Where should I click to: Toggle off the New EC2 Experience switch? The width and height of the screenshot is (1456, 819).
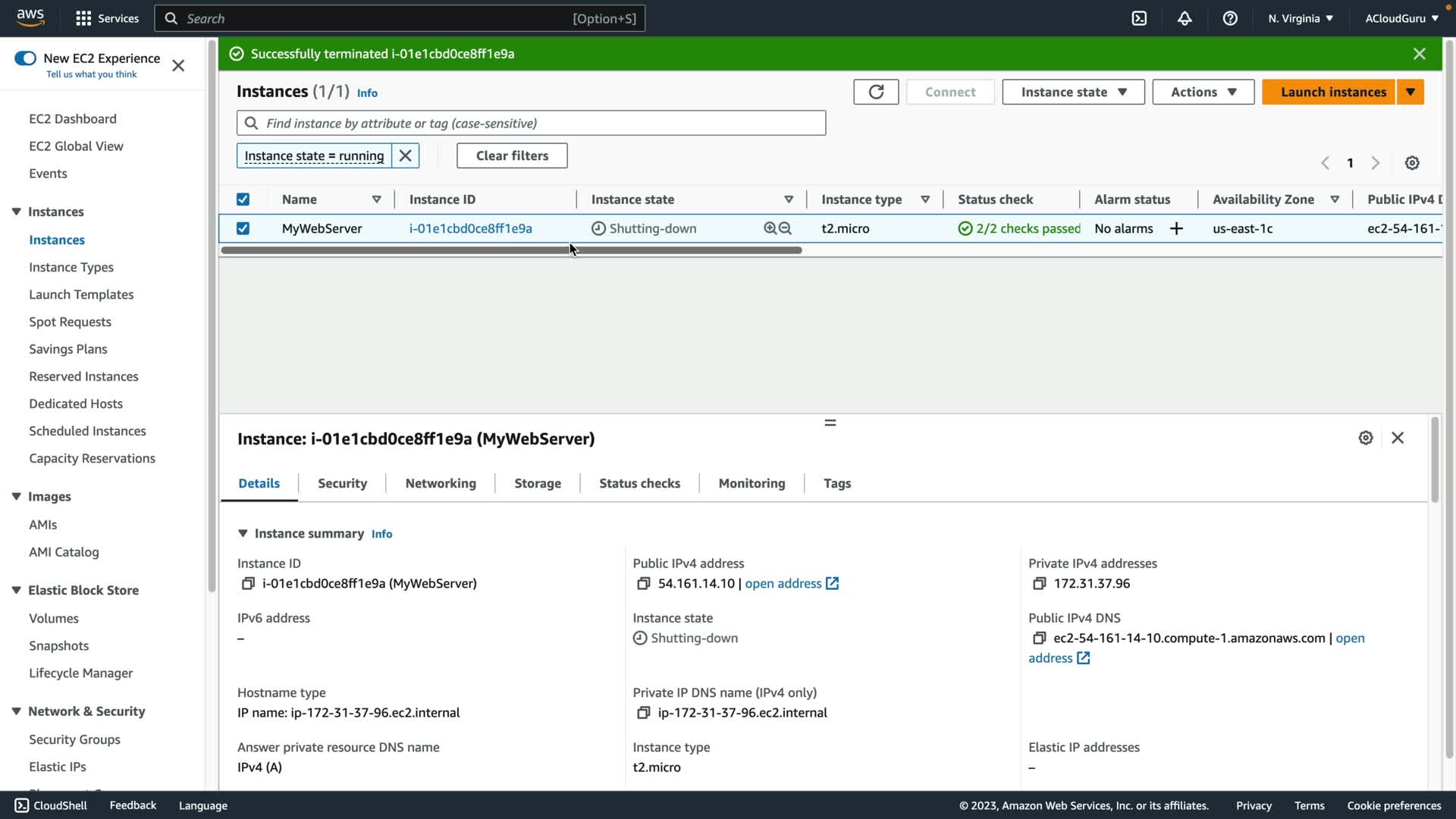(x=25, y=58)
